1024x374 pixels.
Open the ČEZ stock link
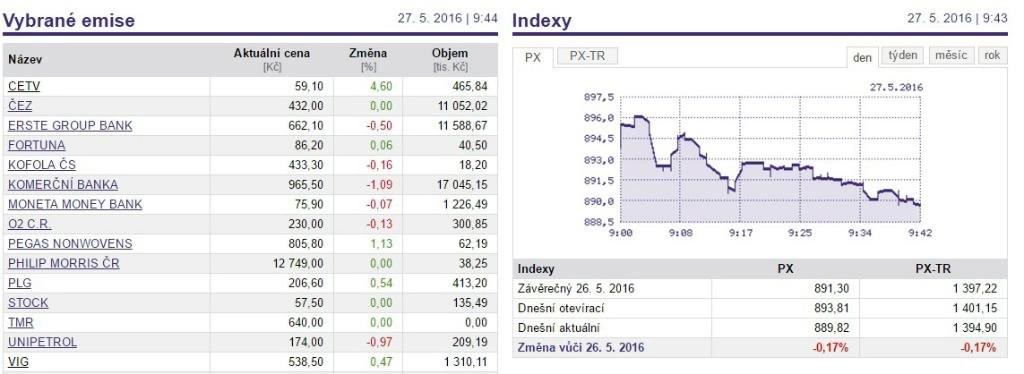pos(20,106)
